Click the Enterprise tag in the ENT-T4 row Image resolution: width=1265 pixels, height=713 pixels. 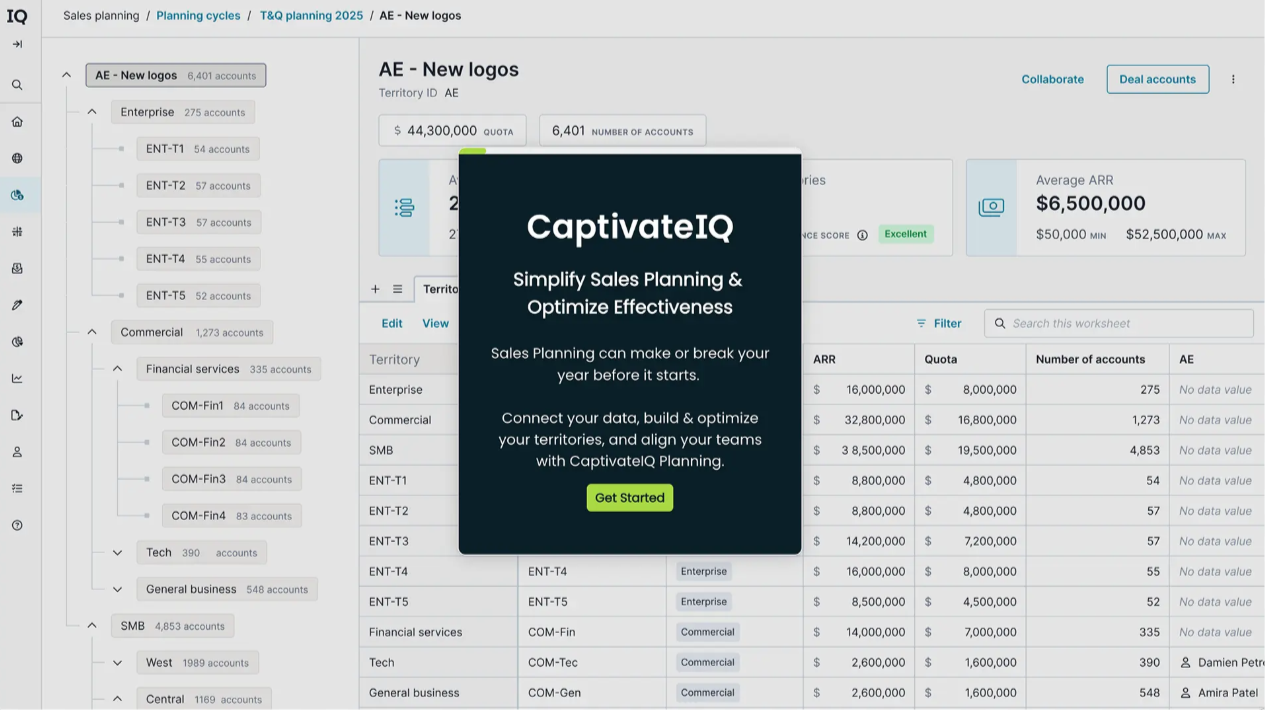pyautogui.click(x=703, y=571)
